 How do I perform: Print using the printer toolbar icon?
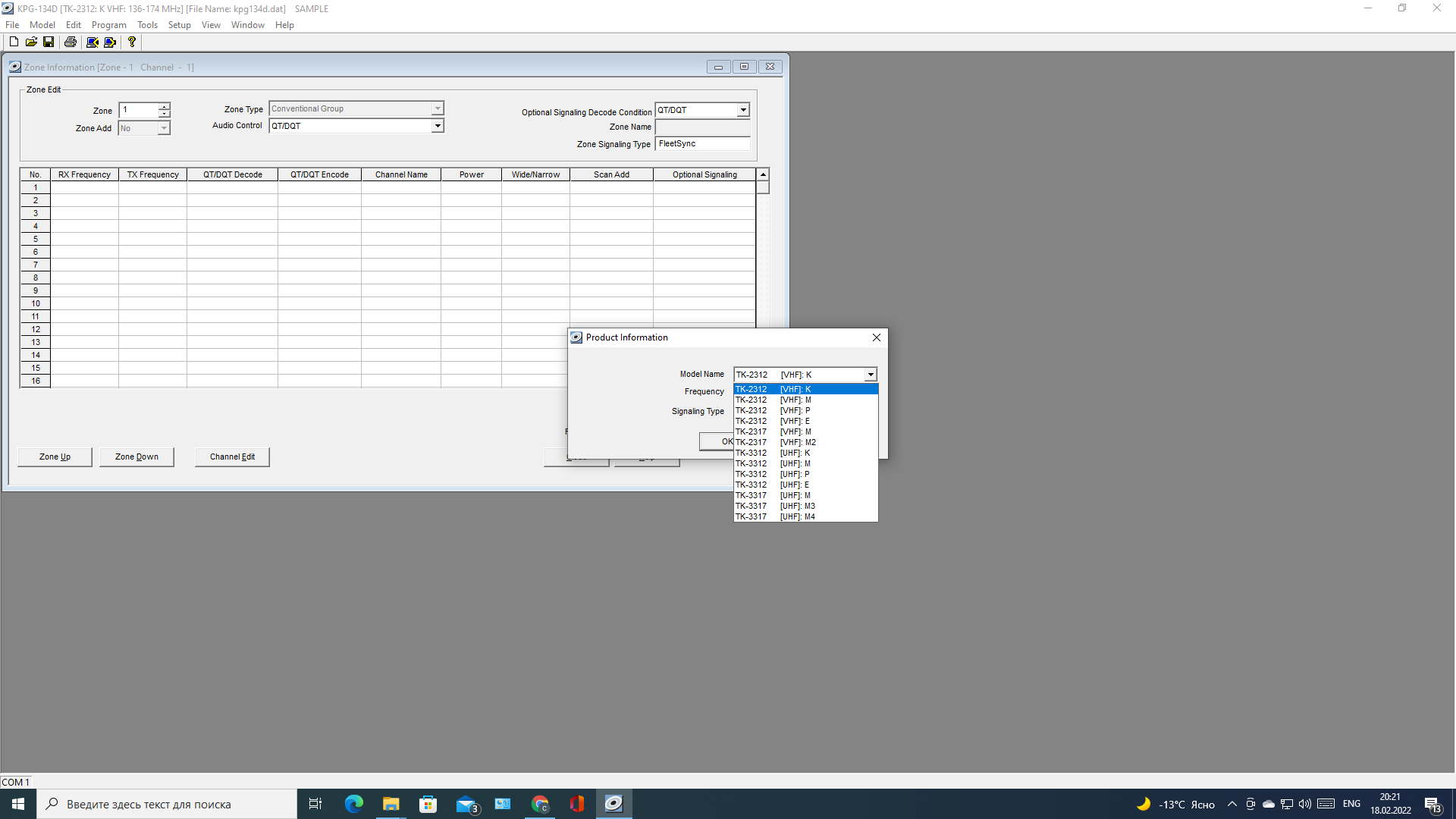[x=71, y=42]
